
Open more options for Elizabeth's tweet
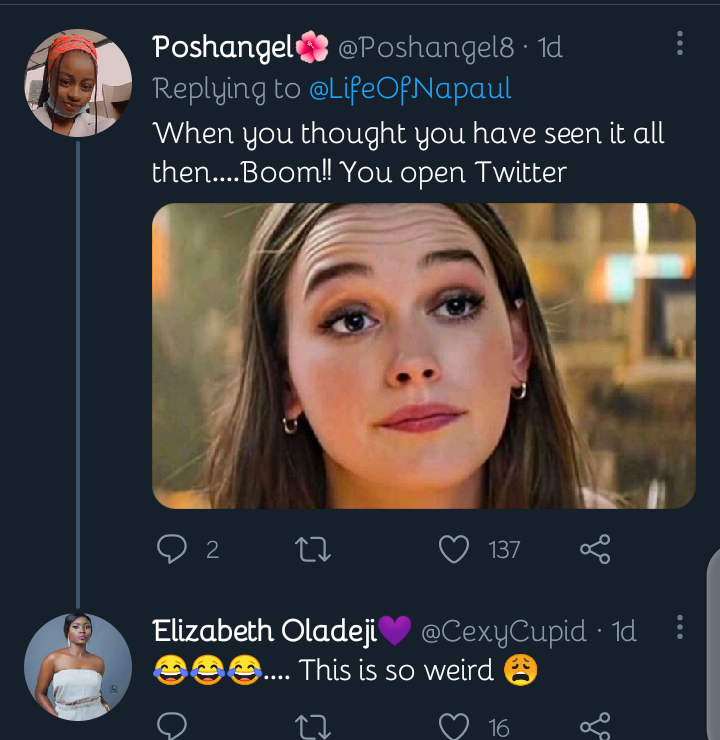(680, 627)
